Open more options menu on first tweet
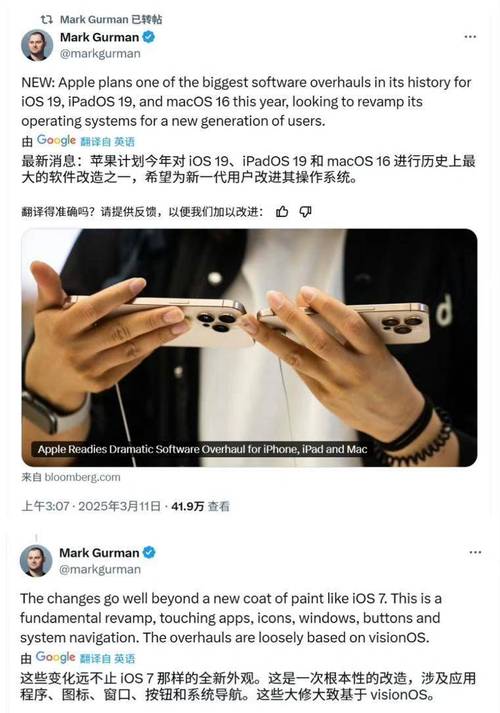Viewport: 500px width, 713px height. (470, 37)
